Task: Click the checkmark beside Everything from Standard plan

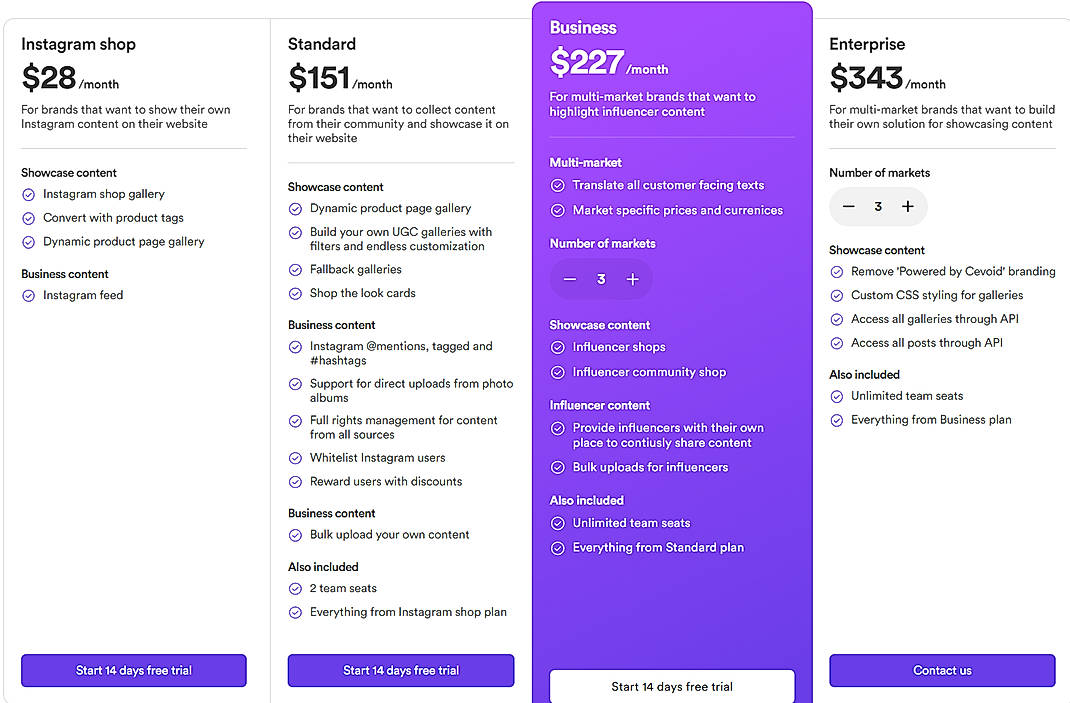Action: 557,547
